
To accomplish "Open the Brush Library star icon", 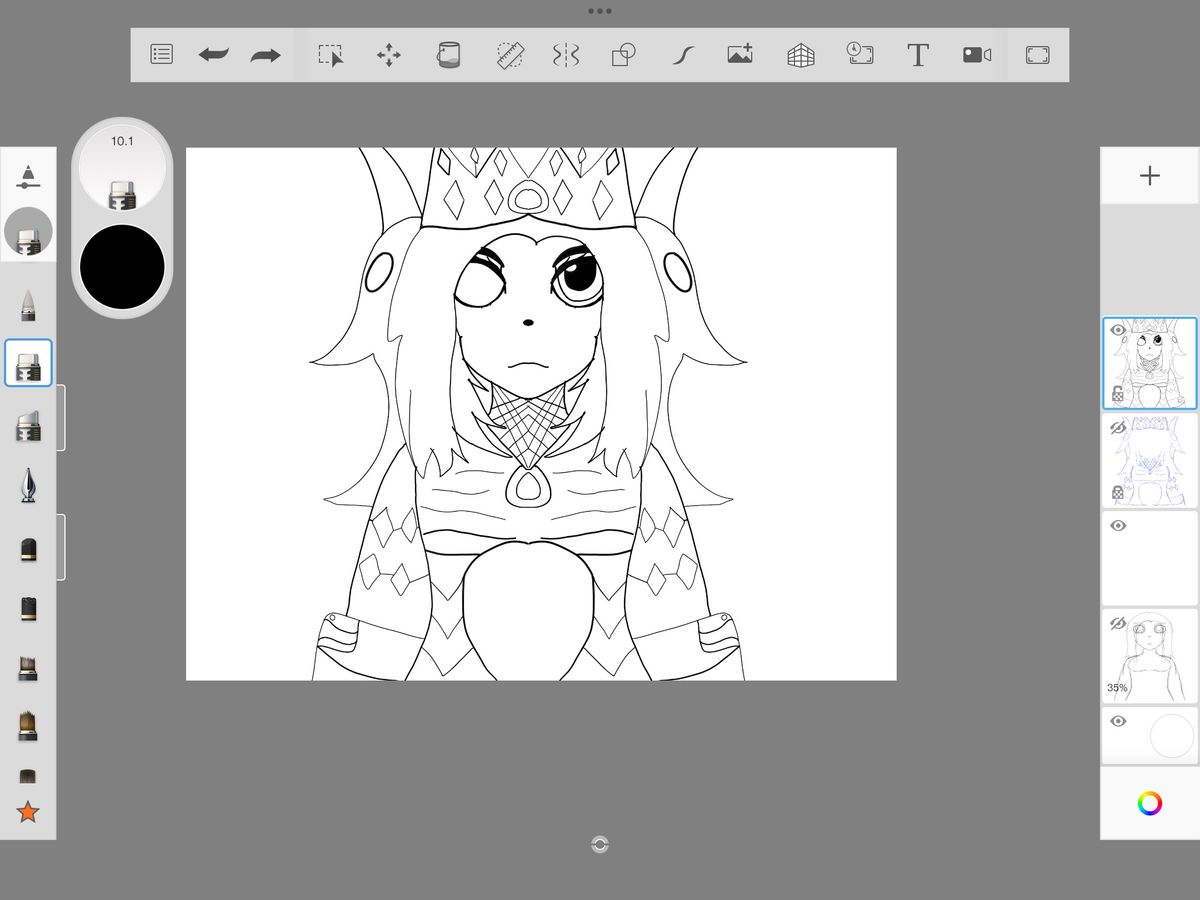I will (x=28, y=812).
